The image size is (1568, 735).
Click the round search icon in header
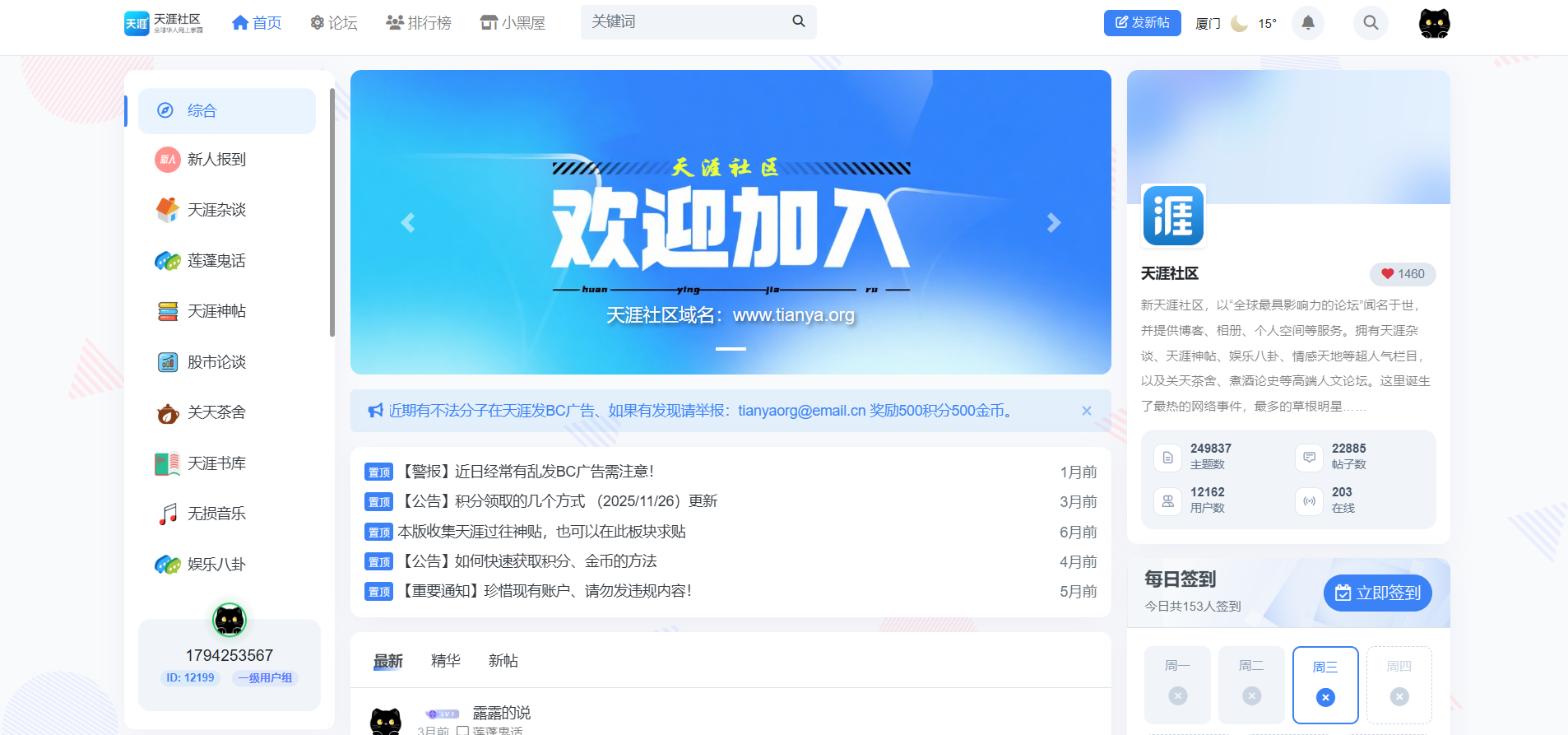pyautogui.click(x=1370, y=22)
